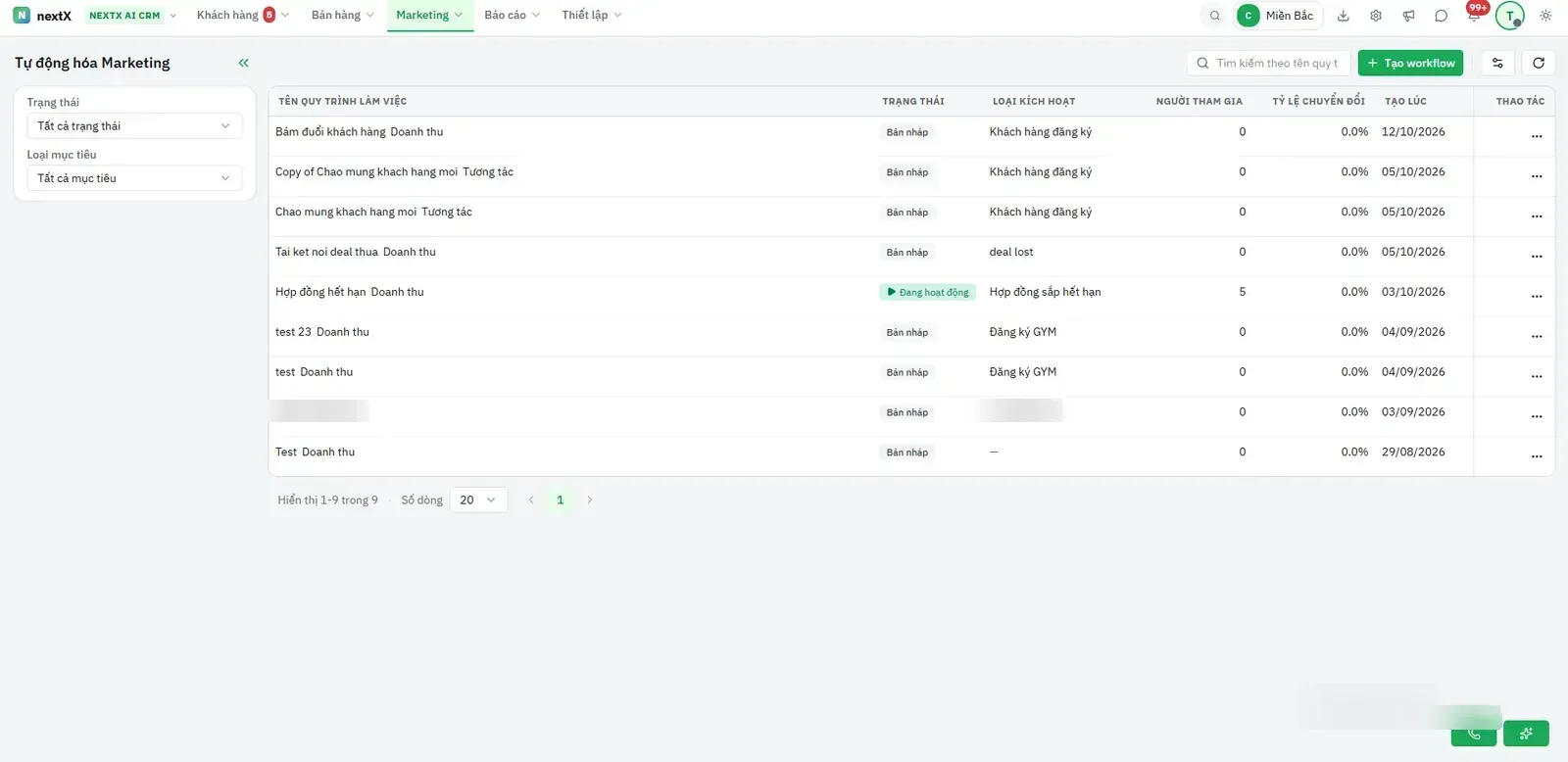Open the rows-per-page dropdown showing 20
The width and height of the screenshot is (1568, 762).
click(478, 500)
